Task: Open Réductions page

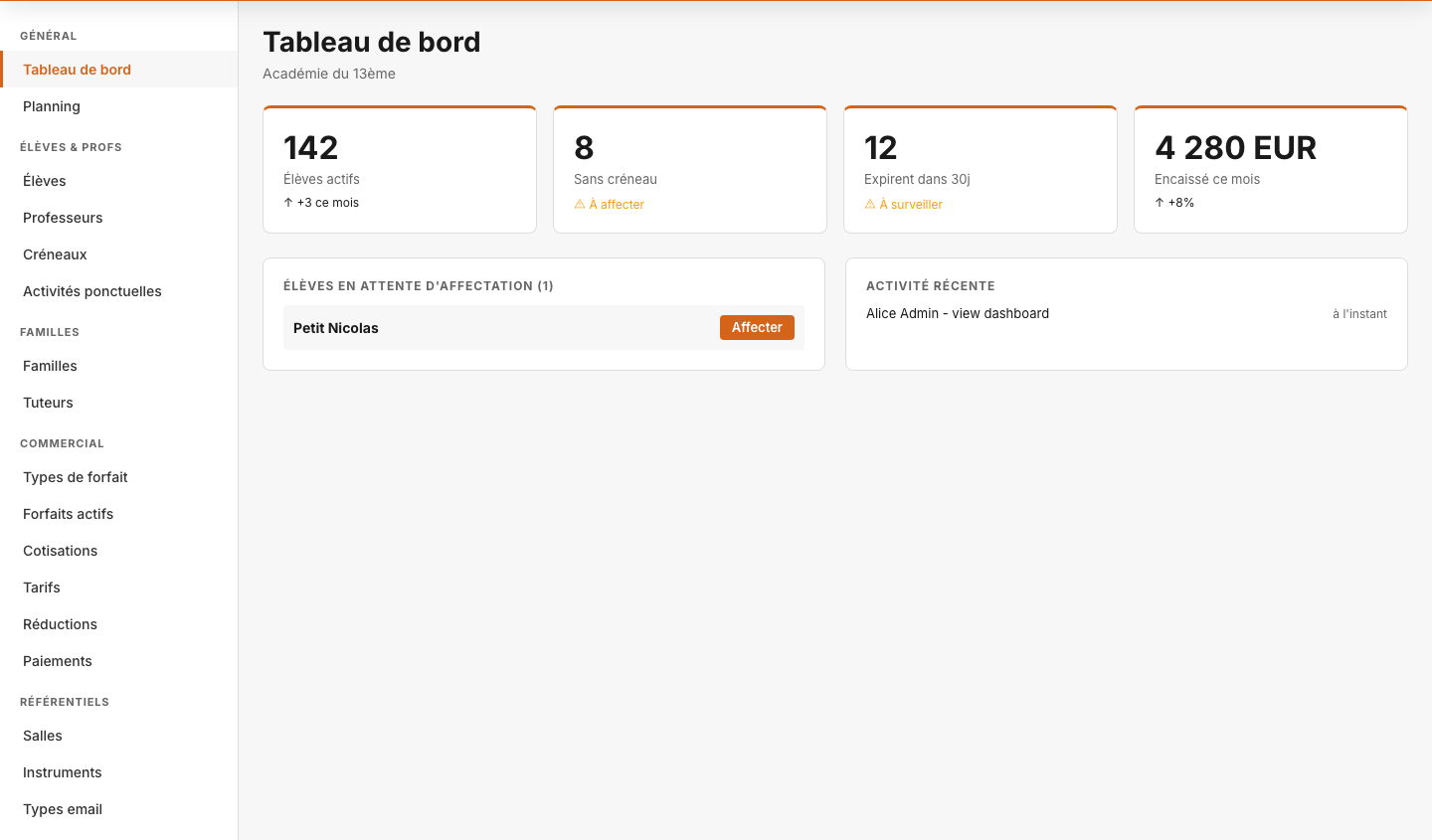Action: pos(119,624)
